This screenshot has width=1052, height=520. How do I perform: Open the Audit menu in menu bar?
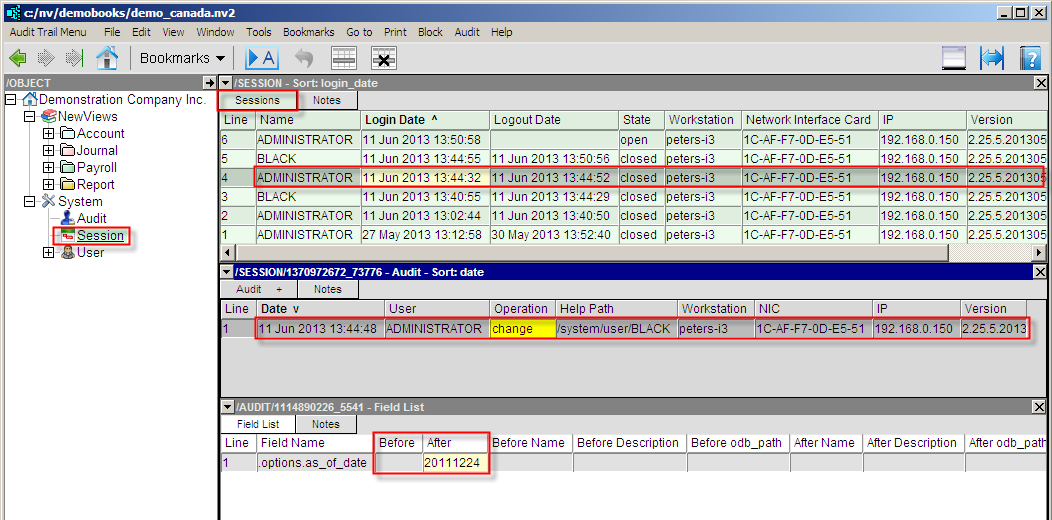point(467,32)
